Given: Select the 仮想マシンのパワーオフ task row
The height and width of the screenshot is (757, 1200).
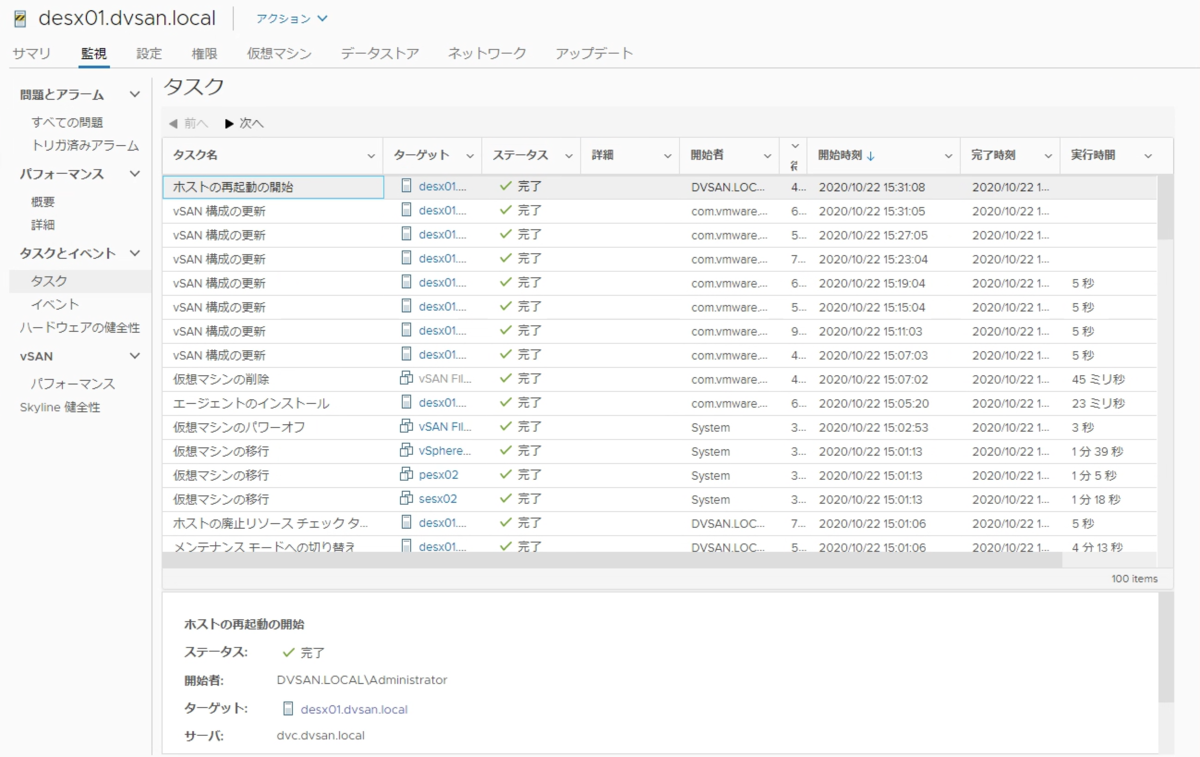Looking at the screenshot, I should coord(659,427).
